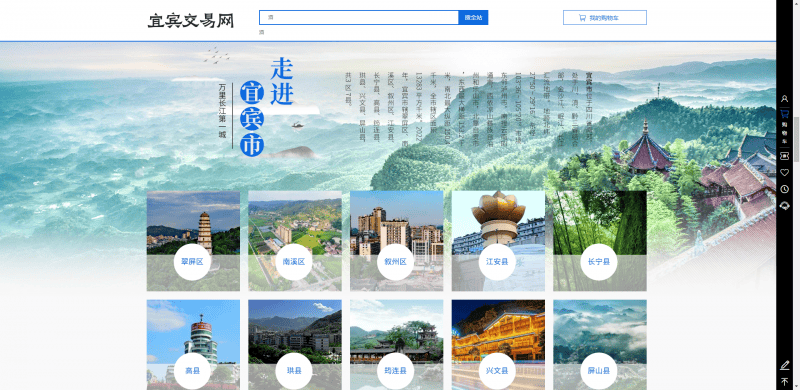Click the 搜全站 search button
The image size is (800, 390).
473,17
